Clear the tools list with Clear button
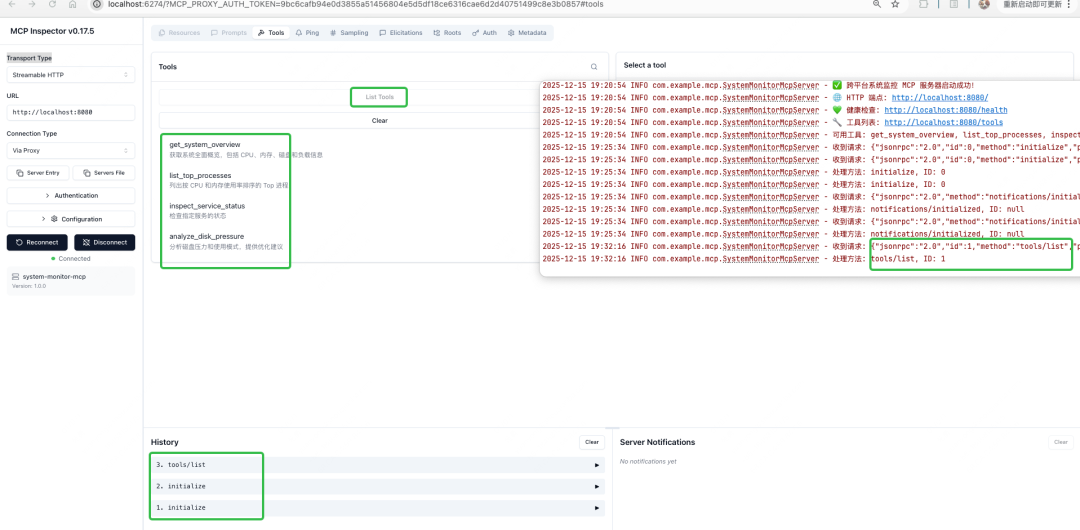This screenshot has width=1080, height=530. [x=380, y=121]
